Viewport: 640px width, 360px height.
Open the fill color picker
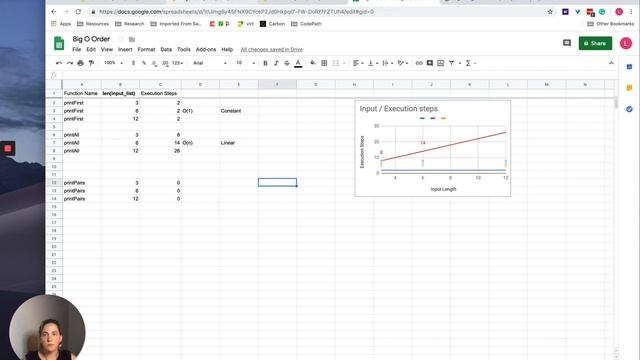313,63
